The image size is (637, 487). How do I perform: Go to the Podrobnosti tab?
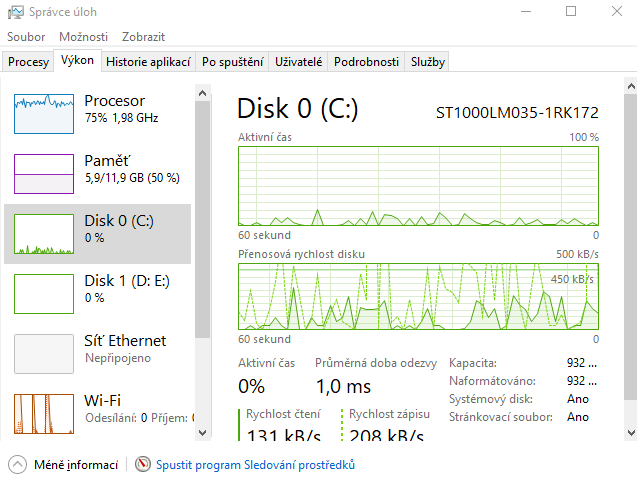tap(367, 62)
